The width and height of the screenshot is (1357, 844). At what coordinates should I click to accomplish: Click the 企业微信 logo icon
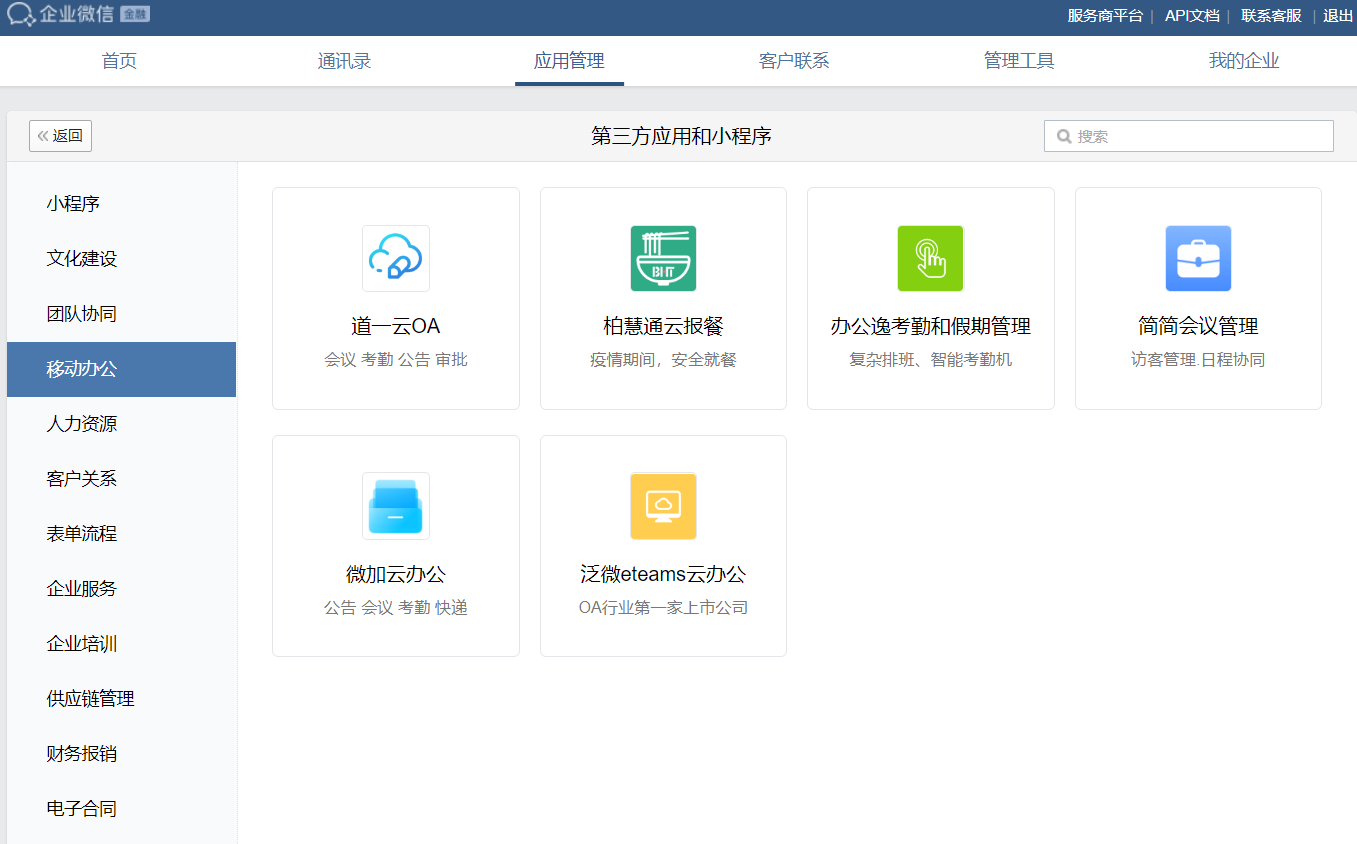[21, 15]
